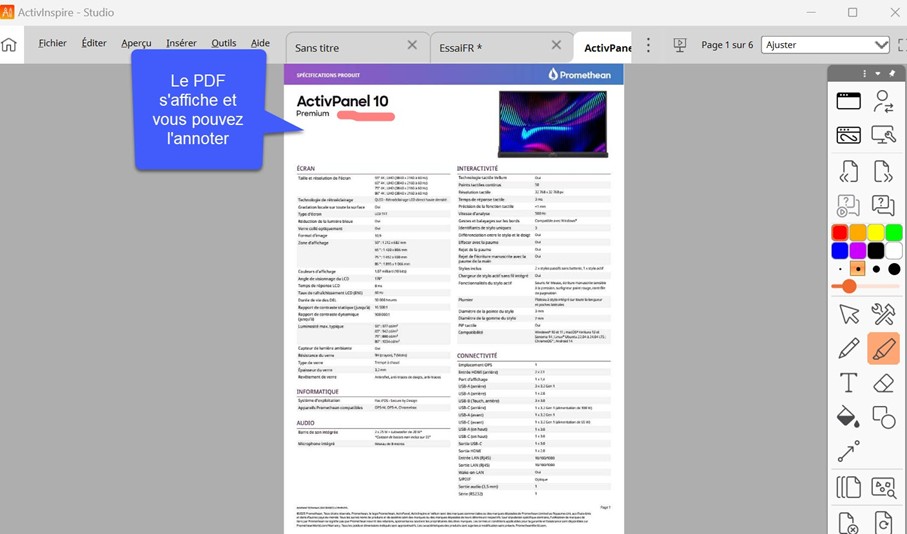Pick the orange color swatch
907x534 pixels.
coord(858,233)
